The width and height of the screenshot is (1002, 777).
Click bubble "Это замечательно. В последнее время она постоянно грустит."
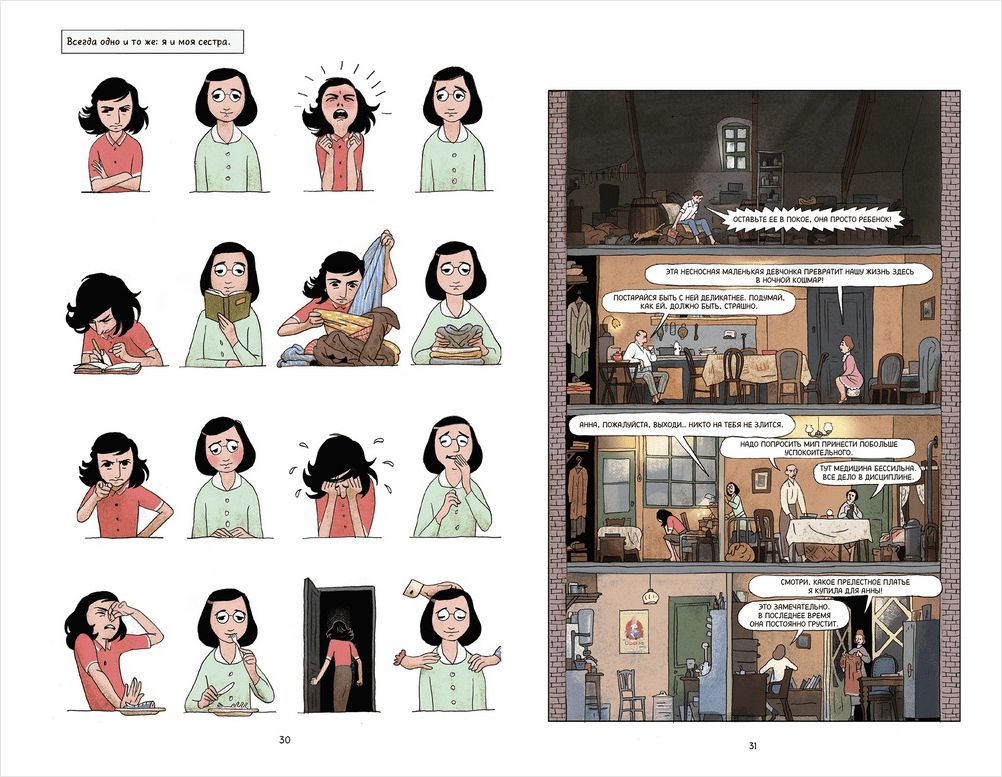pos(794,615)
